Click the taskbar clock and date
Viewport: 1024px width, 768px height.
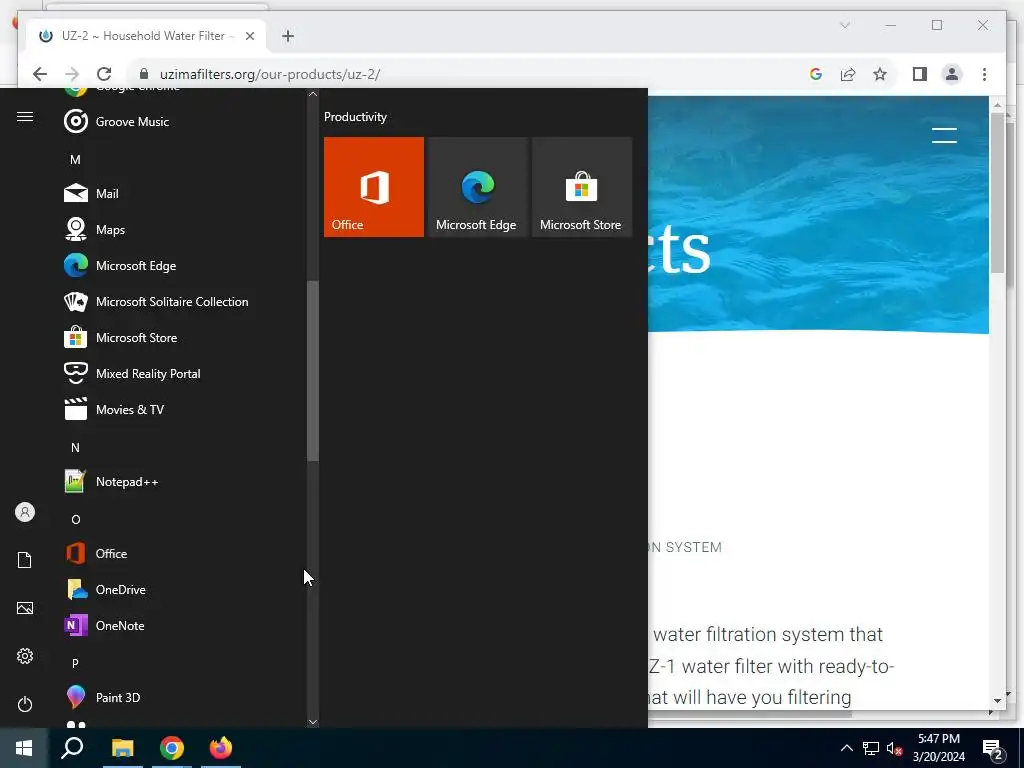click(939, 748)
